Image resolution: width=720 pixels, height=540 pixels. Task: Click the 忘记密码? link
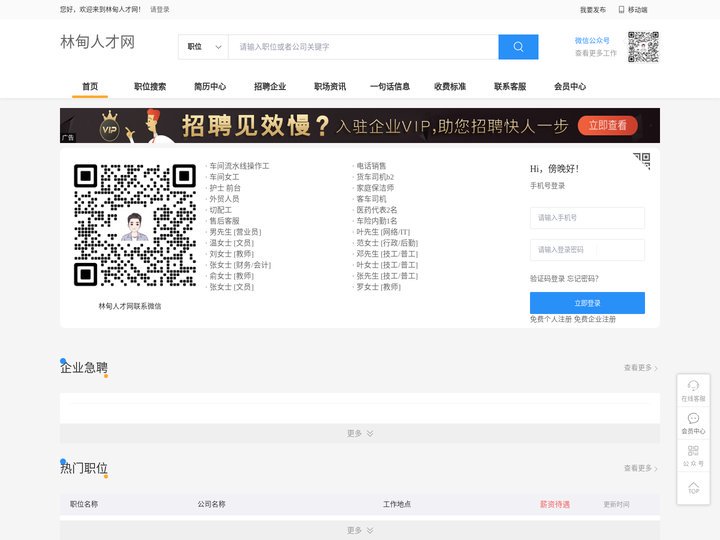583,279
